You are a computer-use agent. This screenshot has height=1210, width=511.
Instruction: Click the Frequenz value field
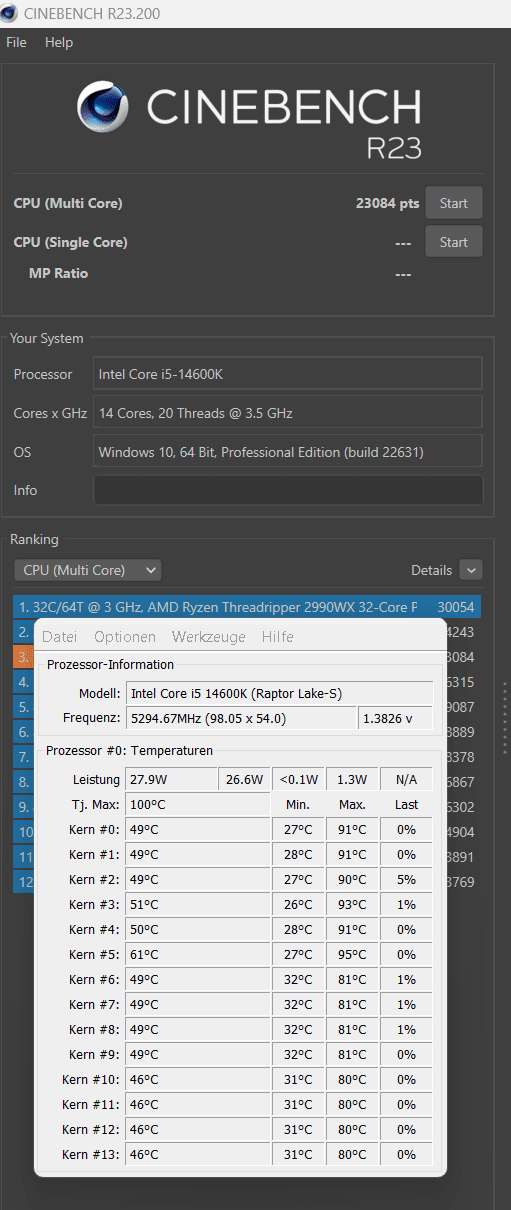coord(240,718)
